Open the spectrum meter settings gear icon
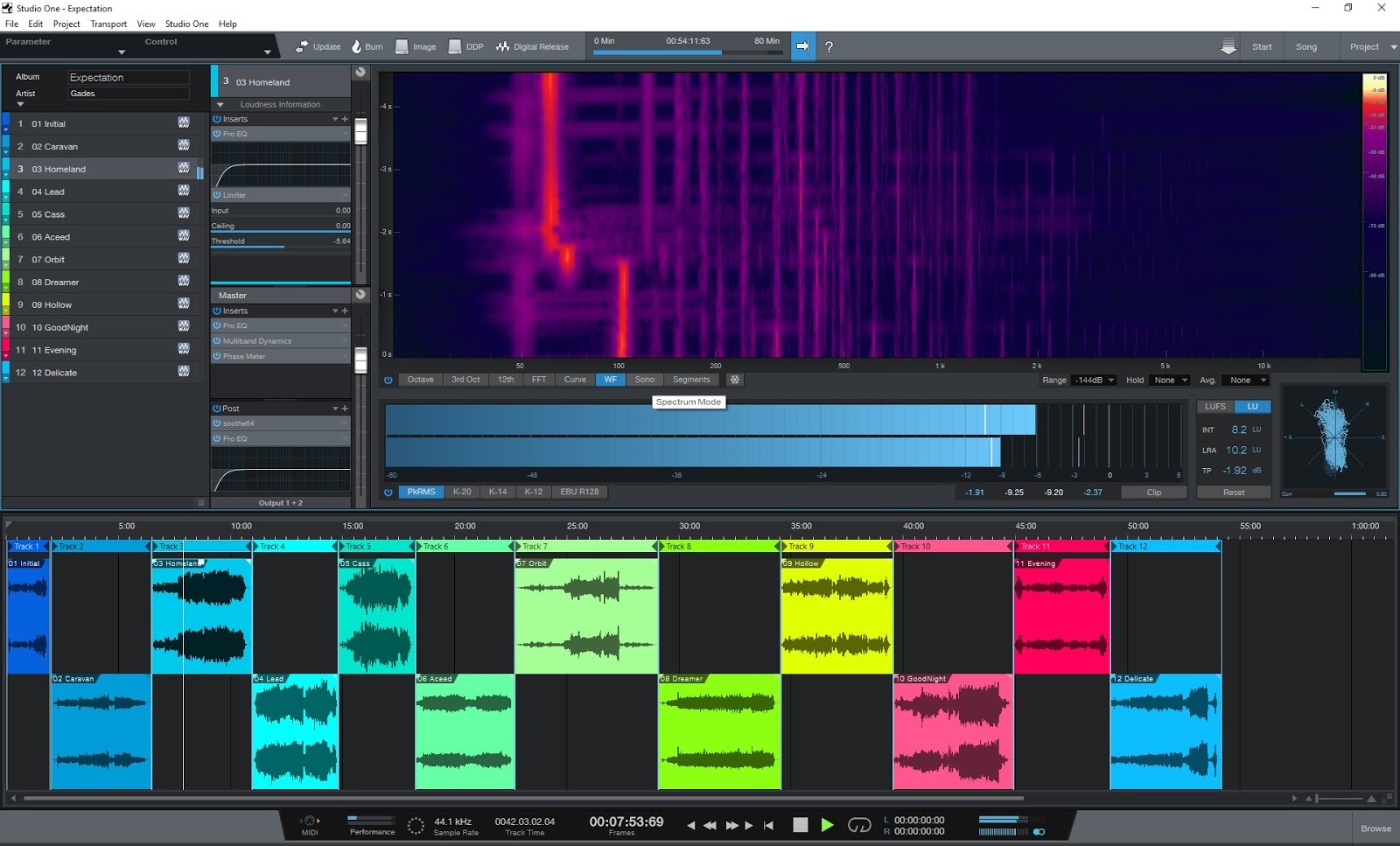This screenshot has width=1400, height=846. [734, 380]
